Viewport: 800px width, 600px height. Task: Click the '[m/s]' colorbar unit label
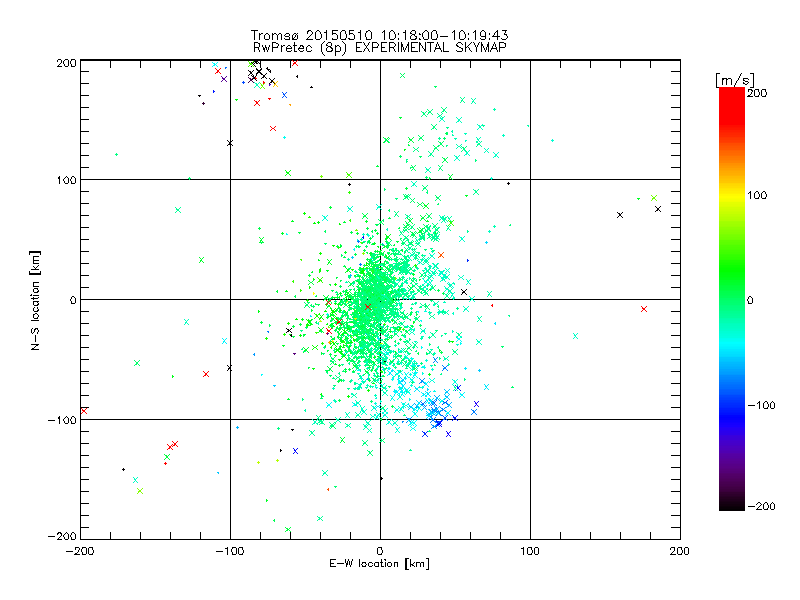point(735,80)
